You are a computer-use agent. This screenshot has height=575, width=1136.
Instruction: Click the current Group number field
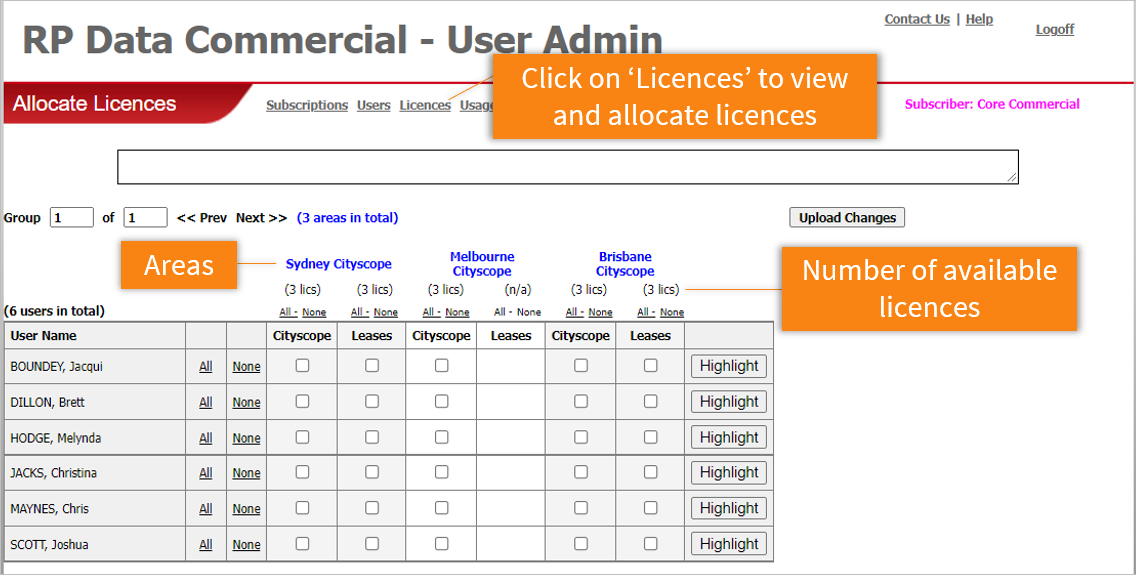pyautogui.click(x=72, y=217)
